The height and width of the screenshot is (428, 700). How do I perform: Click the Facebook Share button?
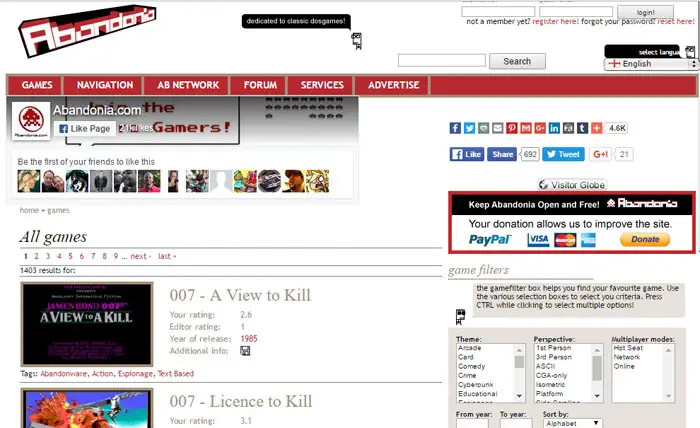point(502,154)
